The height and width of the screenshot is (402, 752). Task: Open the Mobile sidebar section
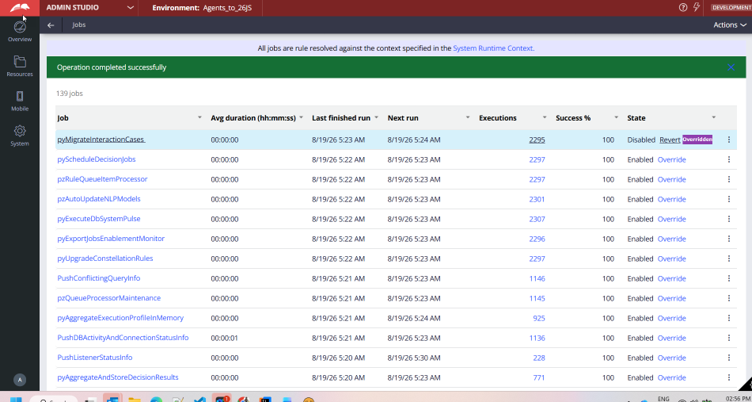pos(20,101)
